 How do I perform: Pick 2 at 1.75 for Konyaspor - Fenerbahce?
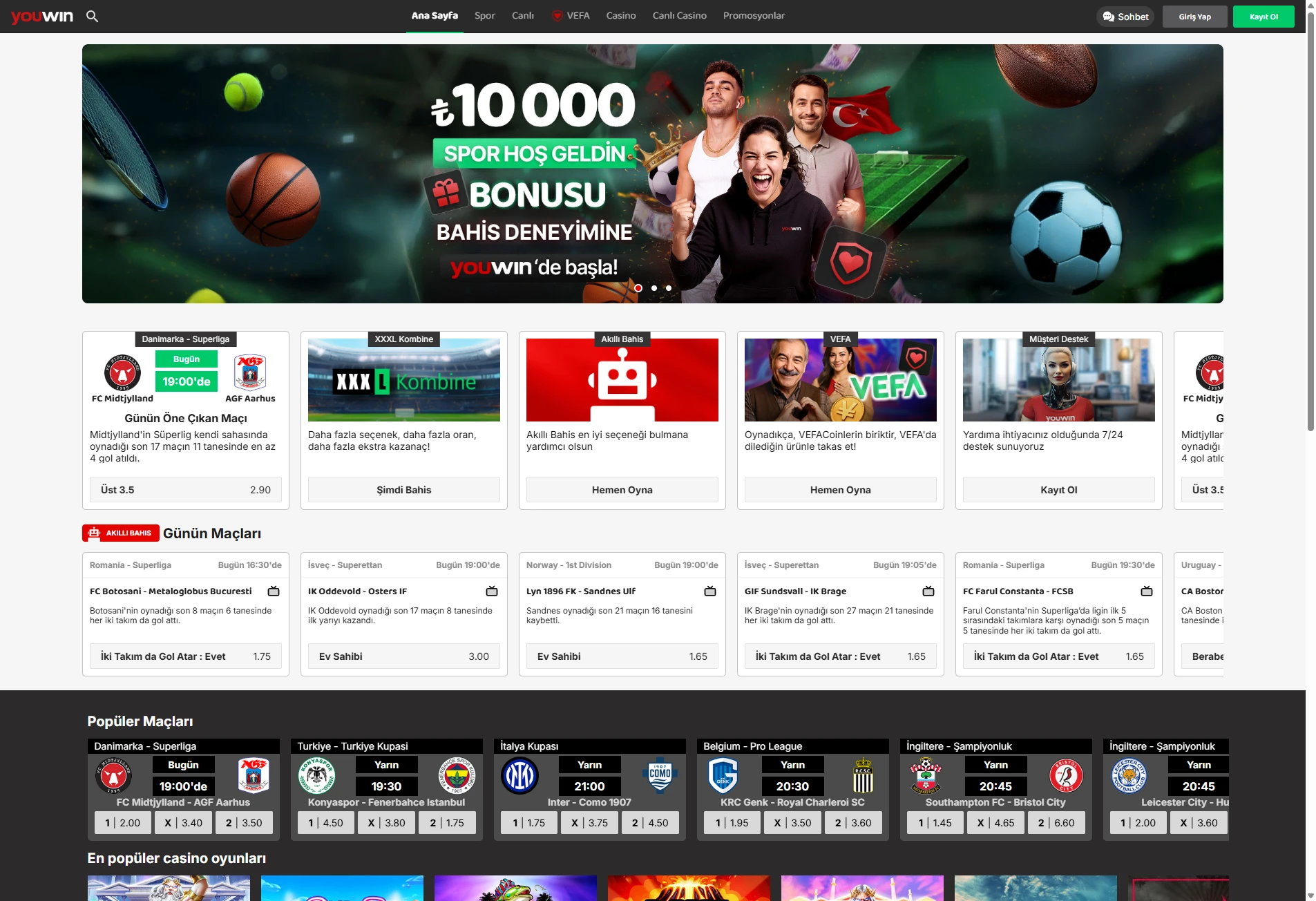(448, 823)
